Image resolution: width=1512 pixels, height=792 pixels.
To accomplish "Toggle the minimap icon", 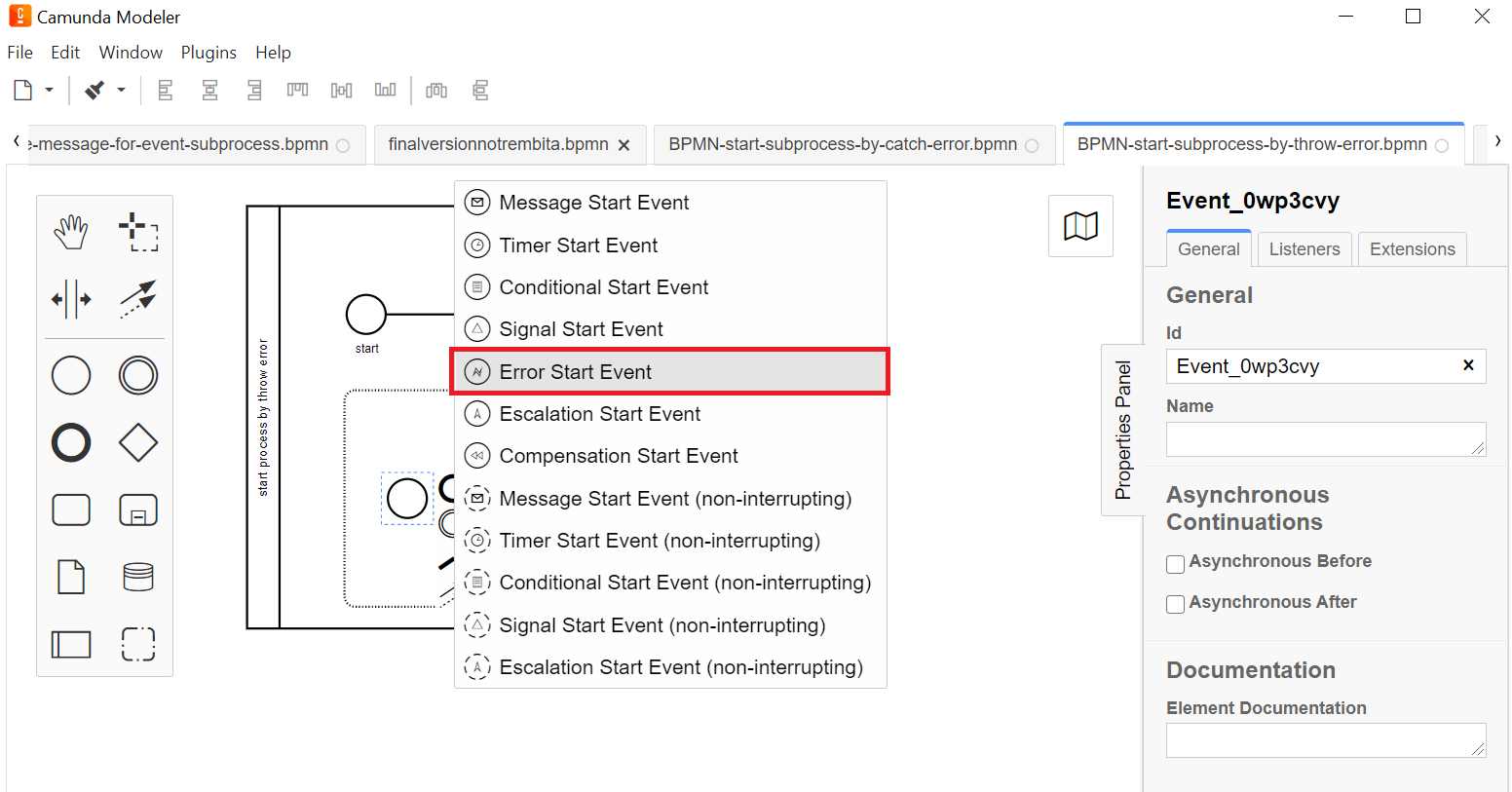I will coord(1080,226).
